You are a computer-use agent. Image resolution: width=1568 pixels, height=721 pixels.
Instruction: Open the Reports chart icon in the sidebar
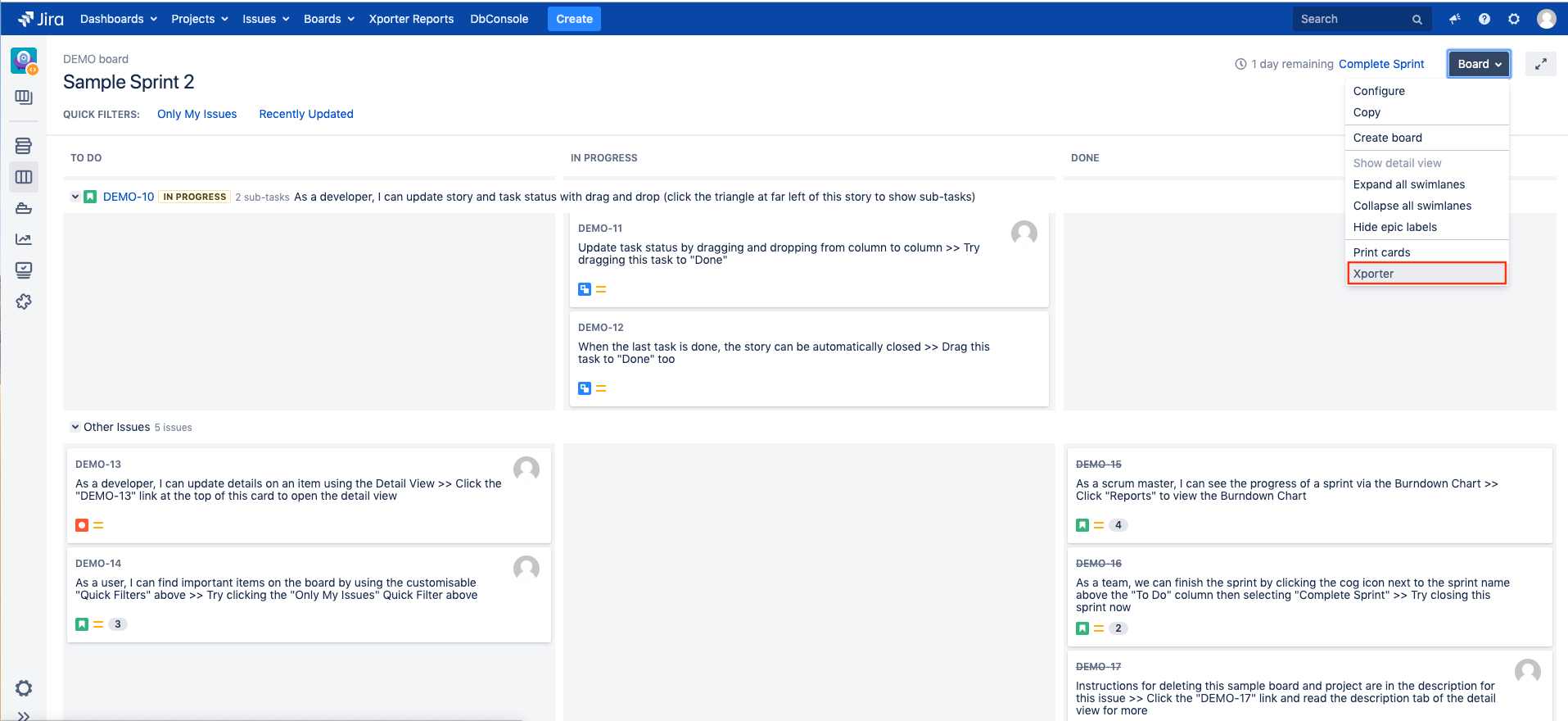coord(24,239)
